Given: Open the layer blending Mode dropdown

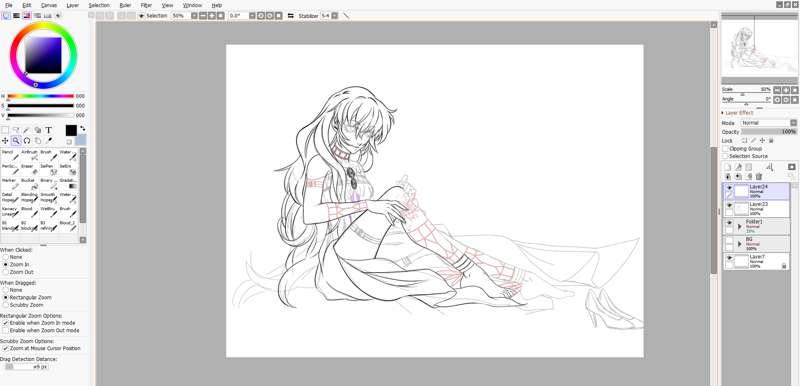Looking at the screenshot, I should 768,123.
